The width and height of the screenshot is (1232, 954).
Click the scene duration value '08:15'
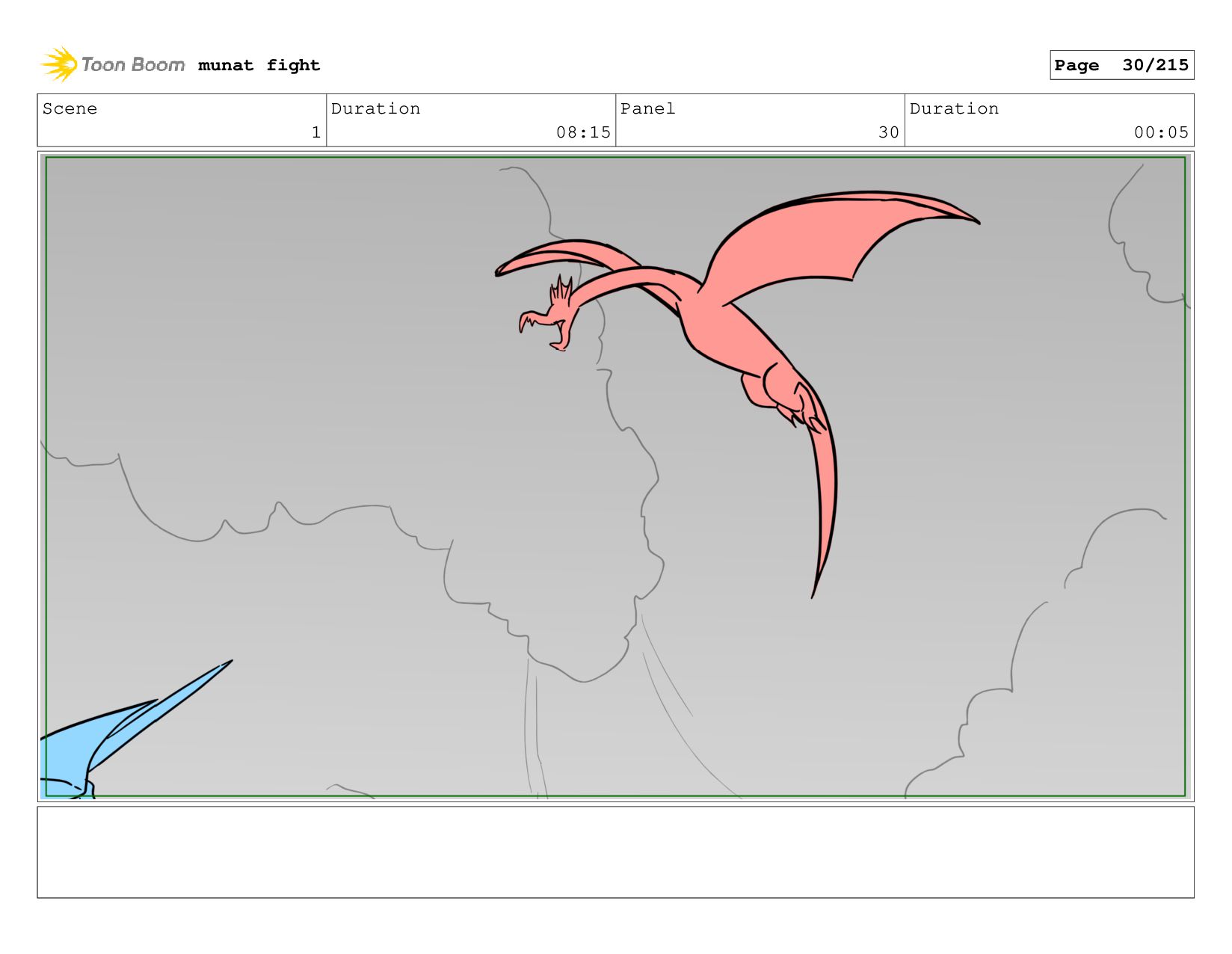point(583,132)
